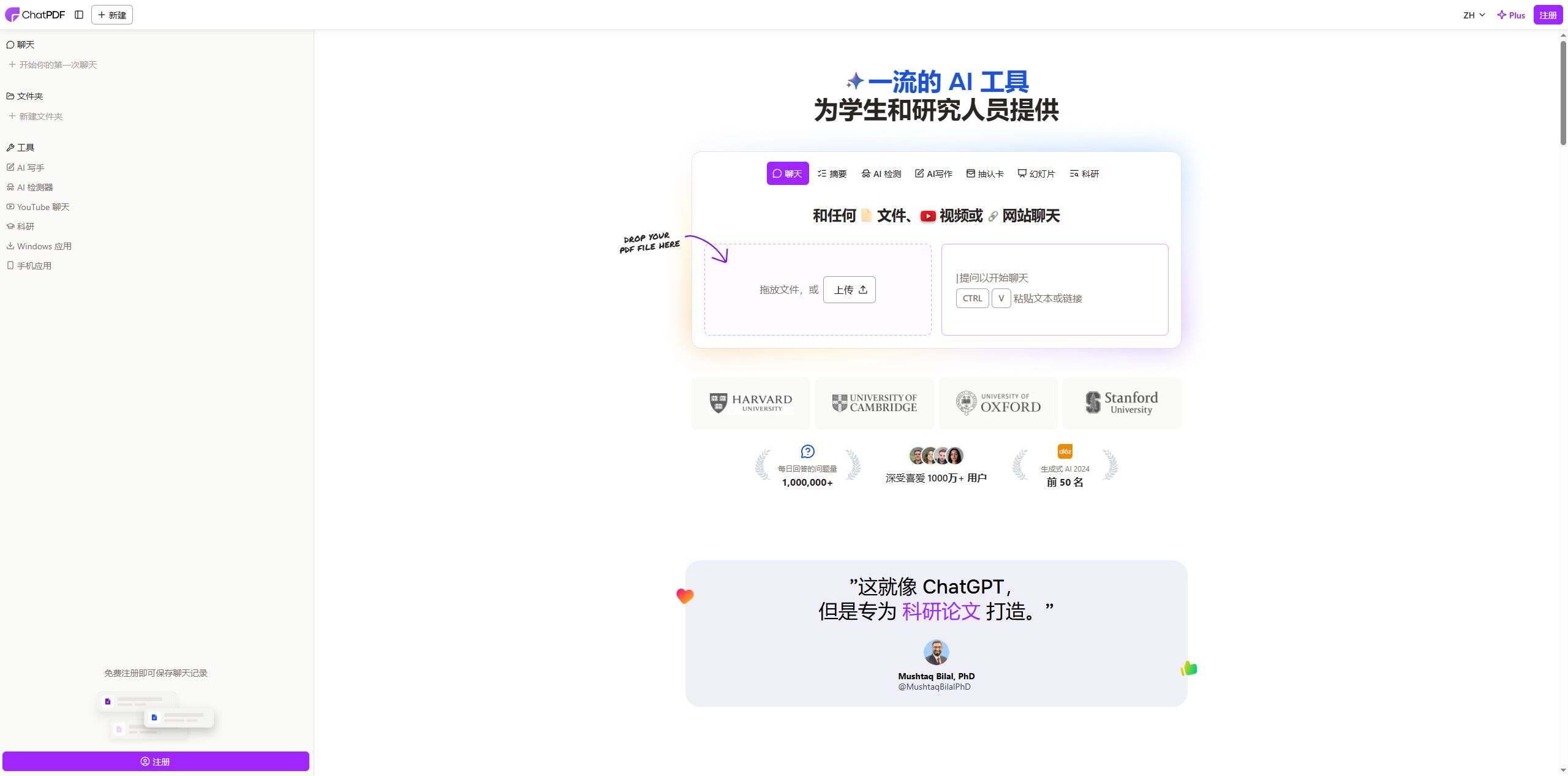
Task: Click the a16z badge icon
Action: coord(1065,451)
